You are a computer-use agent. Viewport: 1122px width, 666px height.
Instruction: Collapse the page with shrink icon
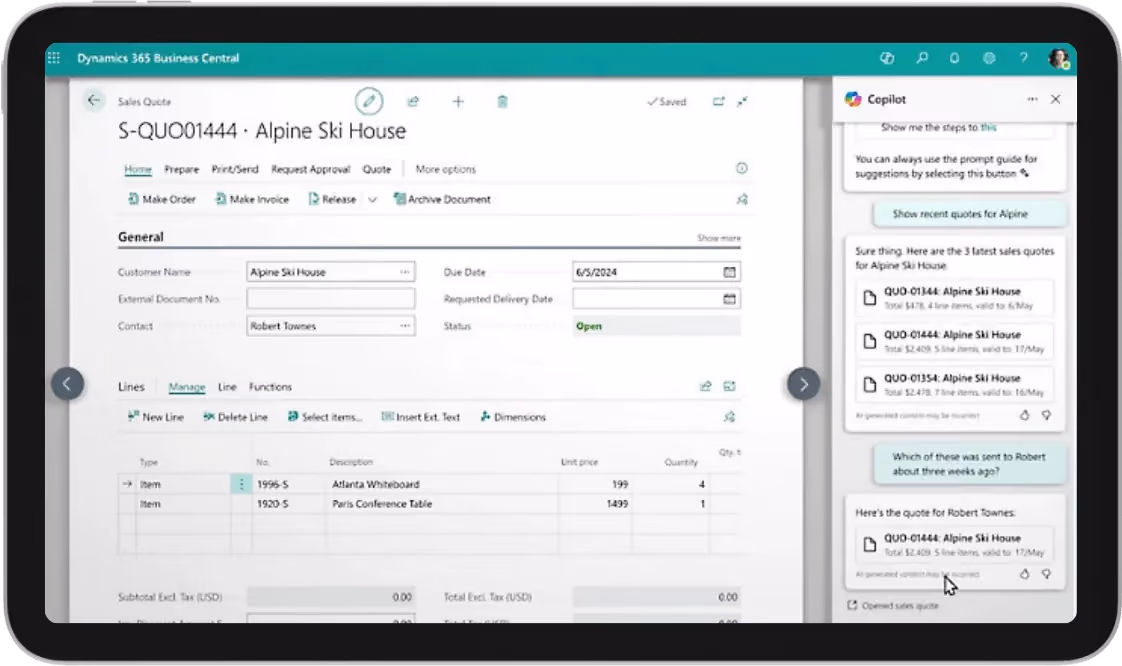pos(742,102)
